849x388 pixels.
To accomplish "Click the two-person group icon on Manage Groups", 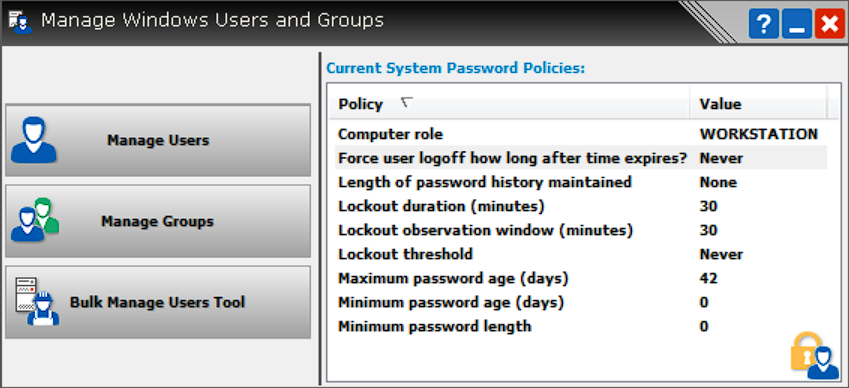I will click(x=35, y=220).
